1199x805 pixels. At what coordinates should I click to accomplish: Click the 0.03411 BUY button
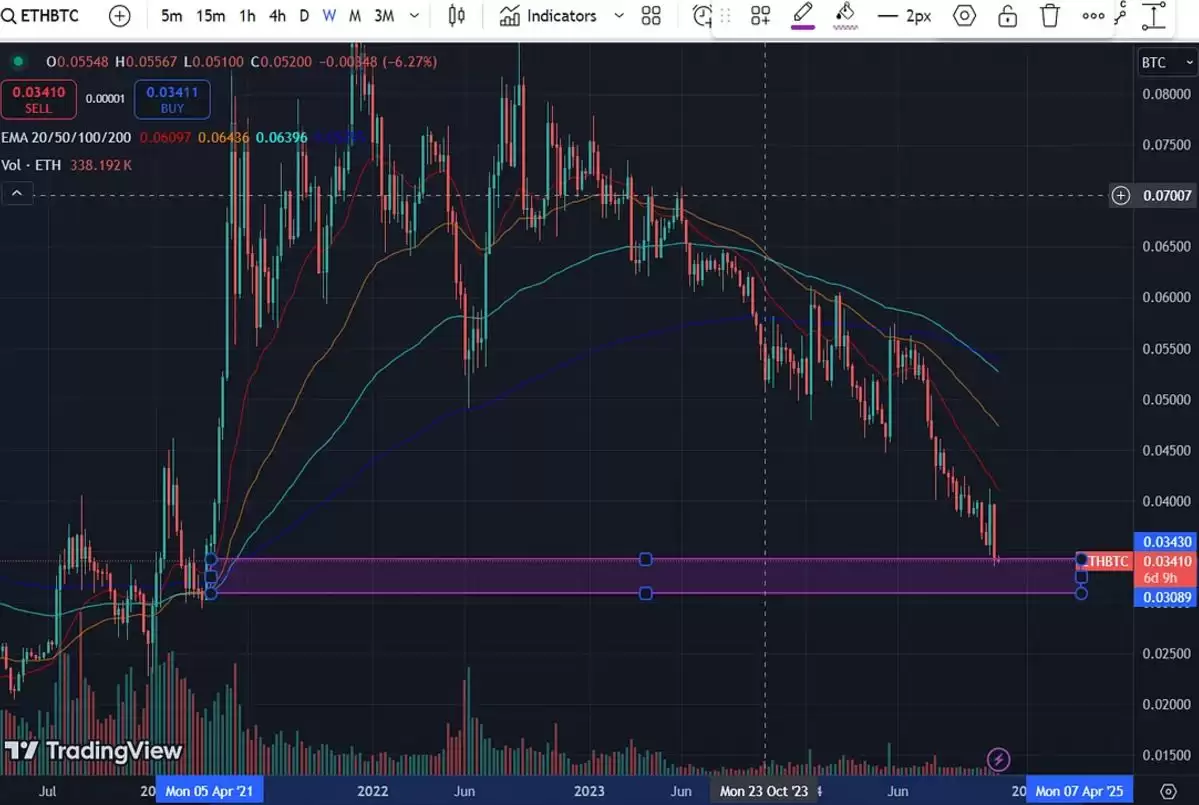pos(171,99)
